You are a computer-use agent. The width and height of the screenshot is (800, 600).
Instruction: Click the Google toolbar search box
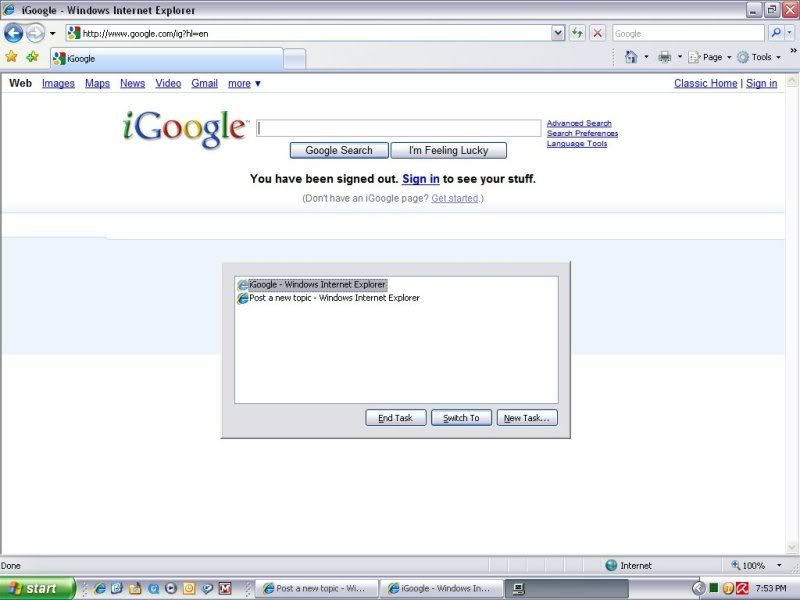tap(688, 34)
